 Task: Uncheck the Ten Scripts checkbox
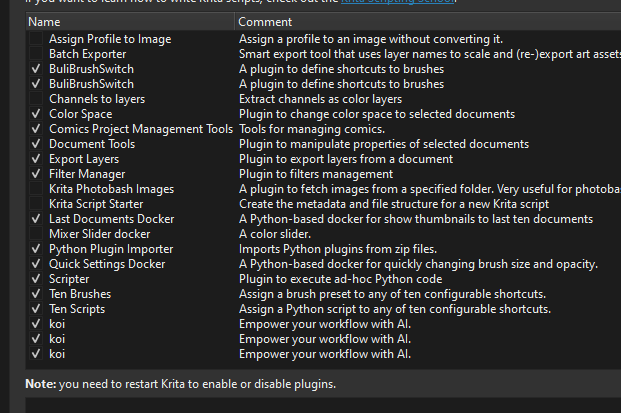point(36,309)
